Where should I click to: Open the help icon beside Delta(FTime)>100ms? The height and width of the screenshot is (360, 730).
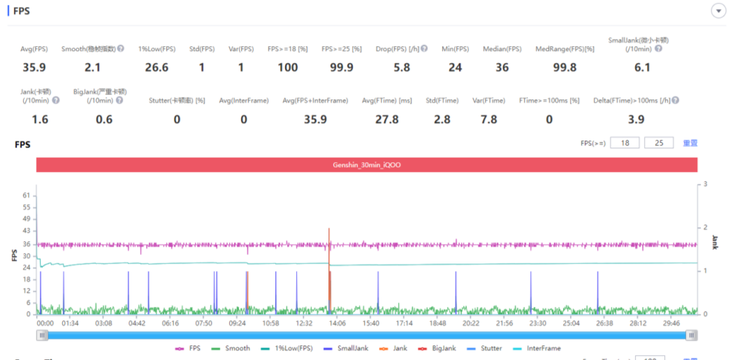click(x=675, y=100)
